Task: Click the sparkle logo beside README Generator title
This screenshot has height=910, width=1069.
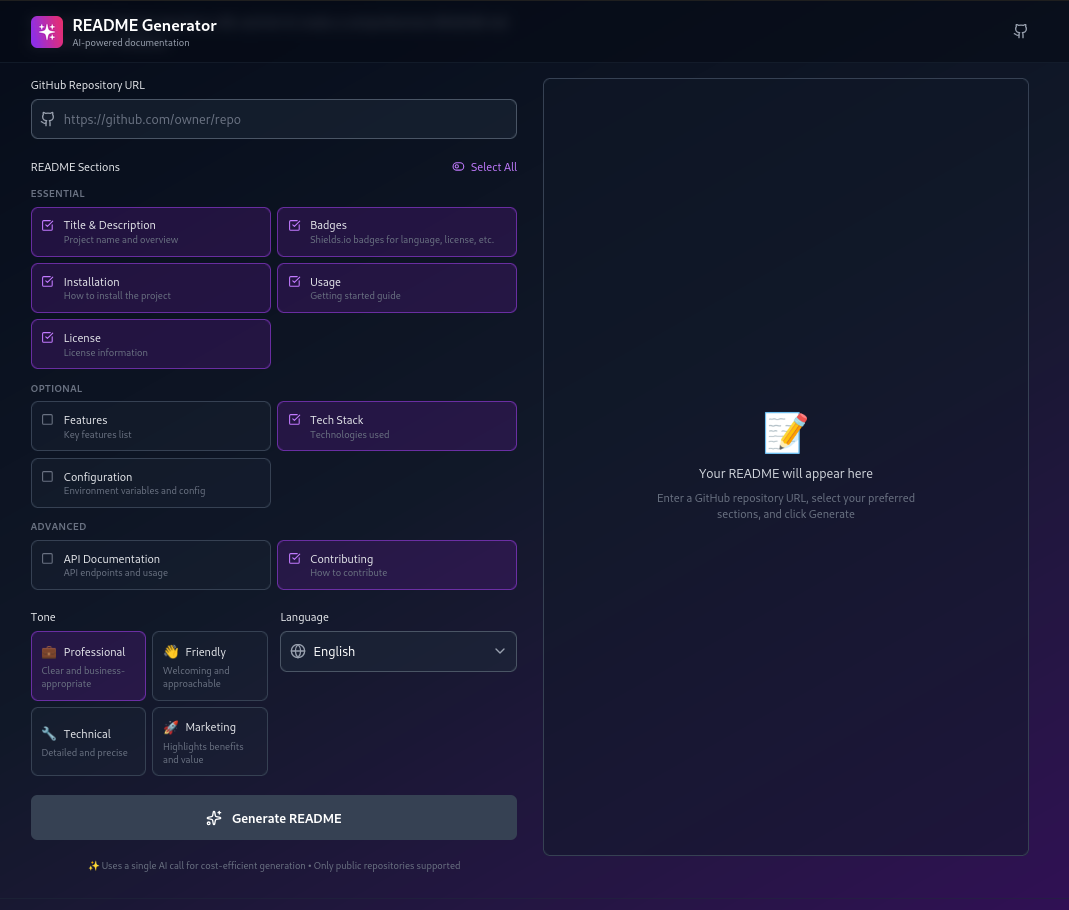Action: click(x=46, y=31)
